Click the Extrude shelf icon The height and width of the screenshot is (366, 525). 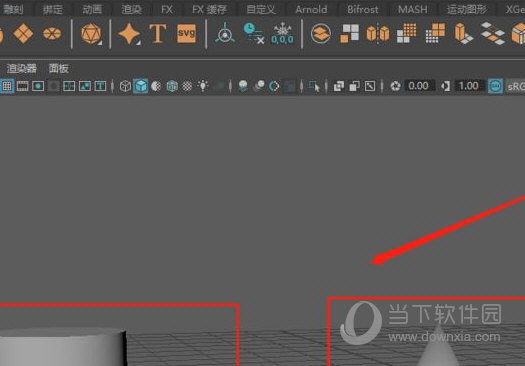point(464,33)
